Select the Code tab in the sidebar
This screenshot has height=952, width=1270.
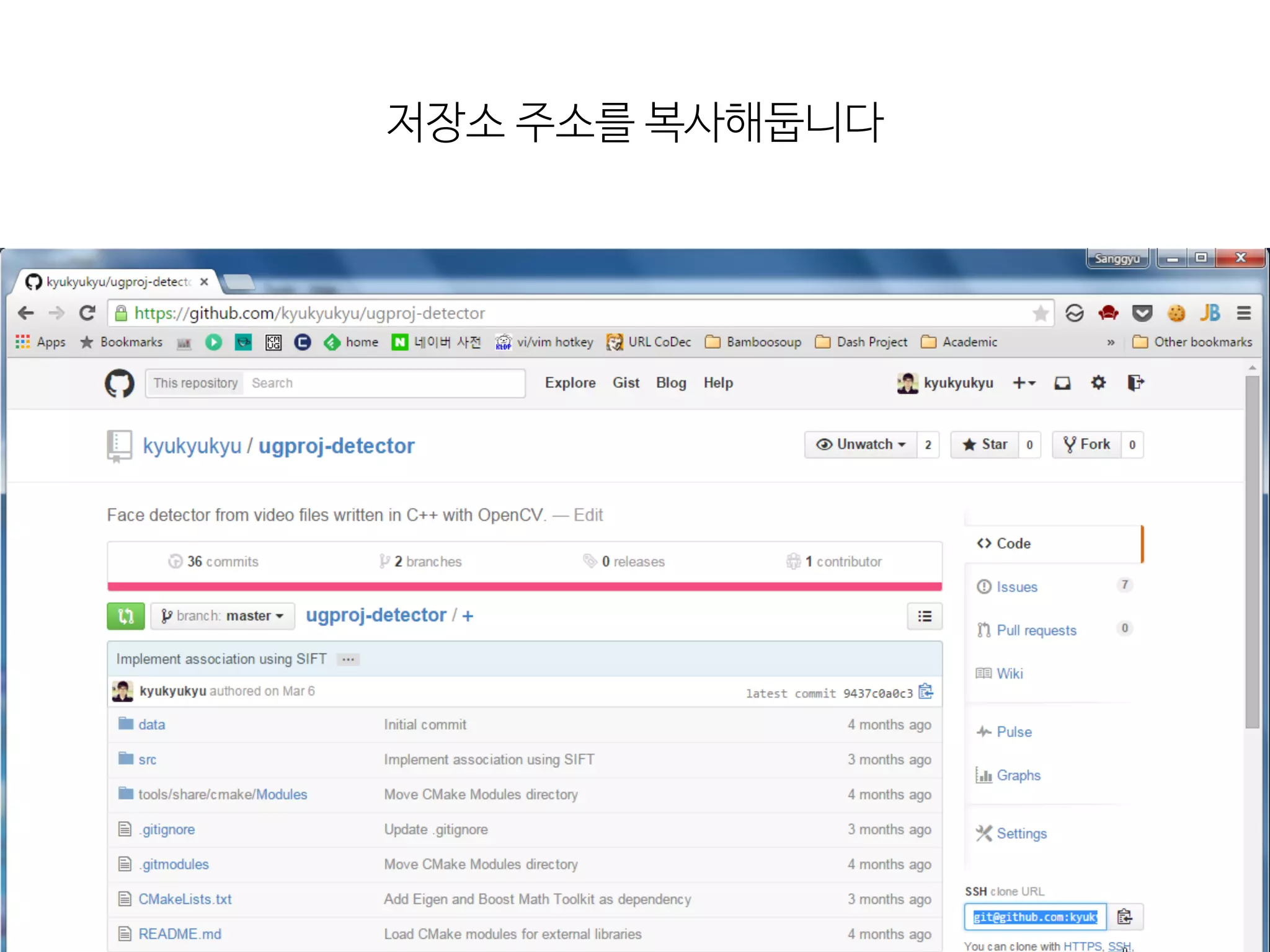point(1054,544)
